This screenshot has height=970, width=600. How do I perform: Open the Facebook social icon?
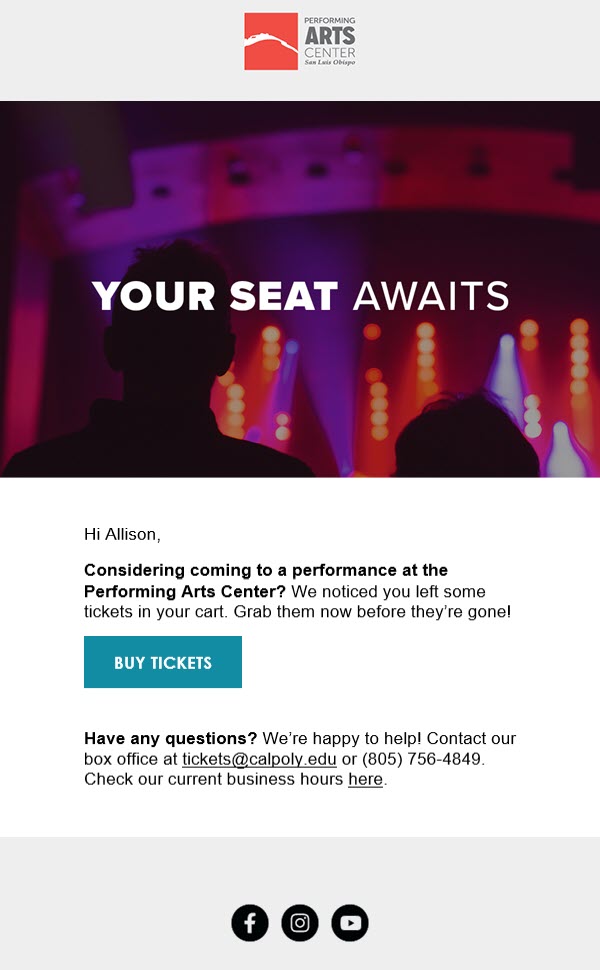(x=250, y=923)
